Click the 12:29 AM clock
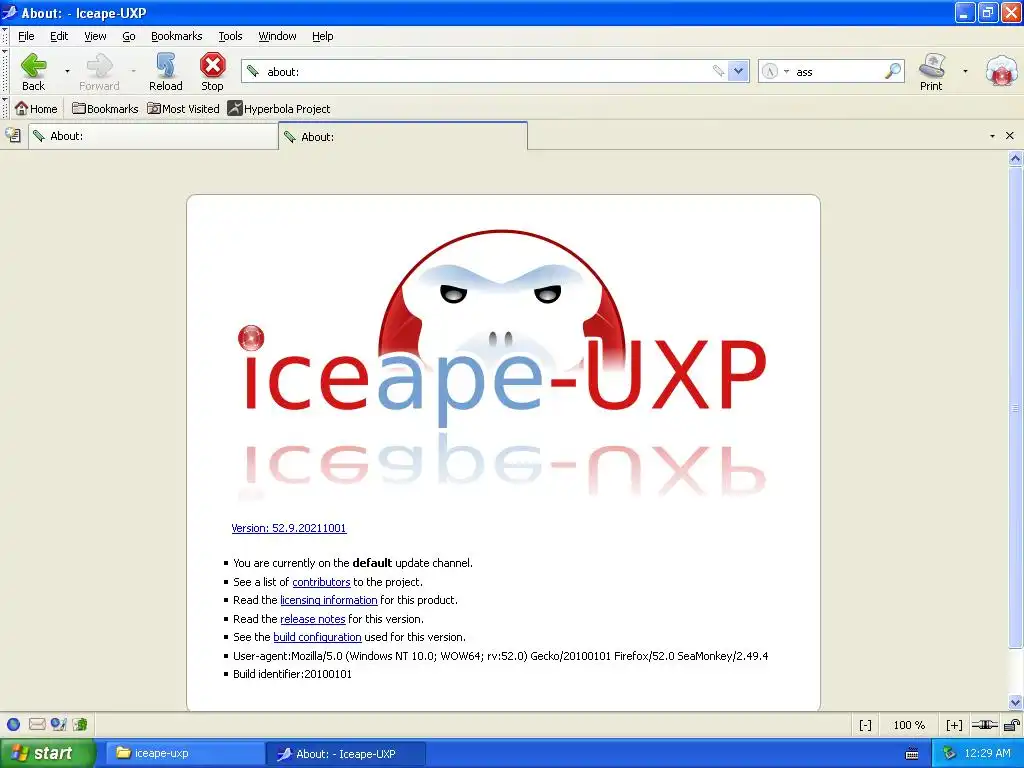1024x768 pixels. click(987, 753)
